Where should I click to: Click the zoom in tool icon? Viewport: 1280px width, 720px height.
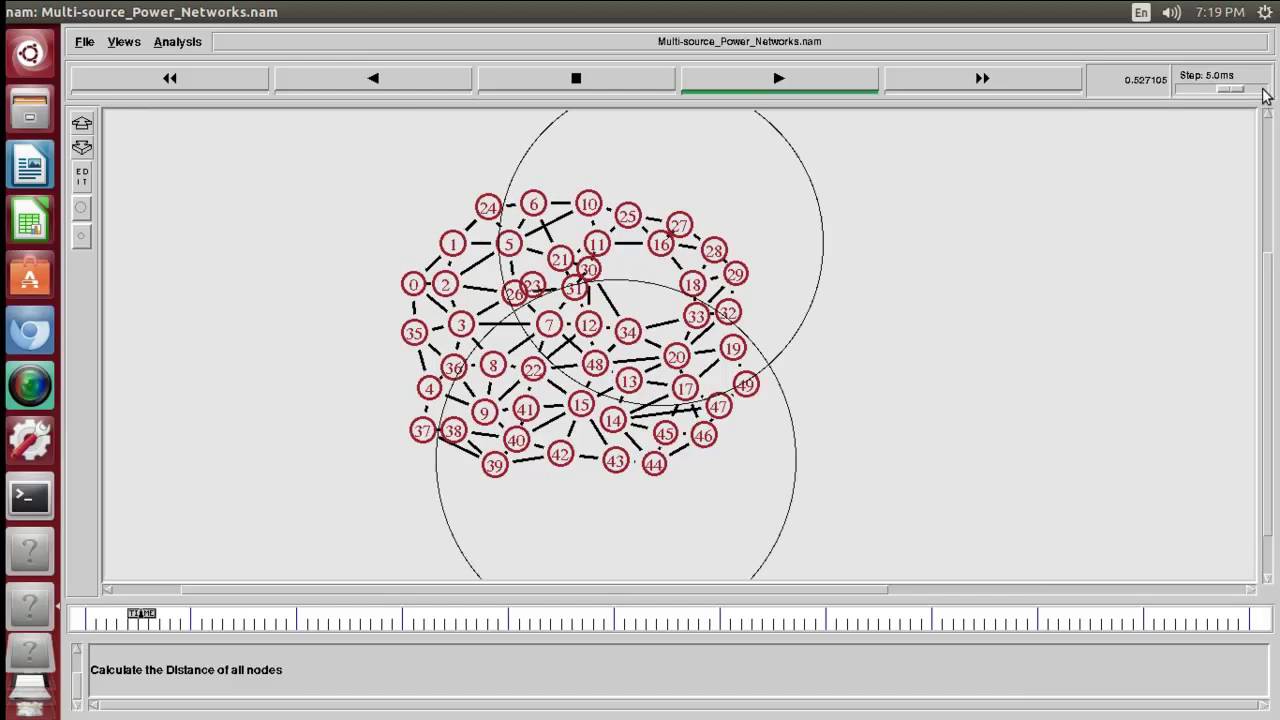point(82,123)
